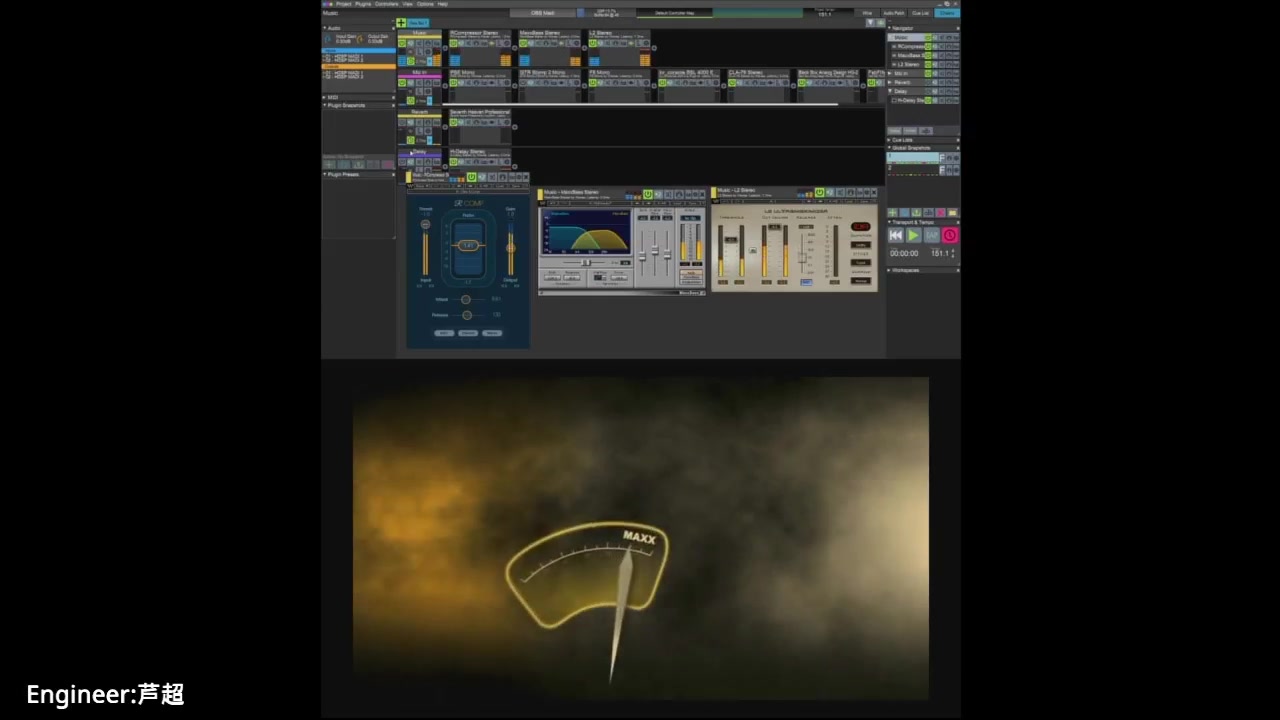This screenshot has width=1280, height=720.
Task: Adjust RCompressor Gain slider
Action: [511, 248]
